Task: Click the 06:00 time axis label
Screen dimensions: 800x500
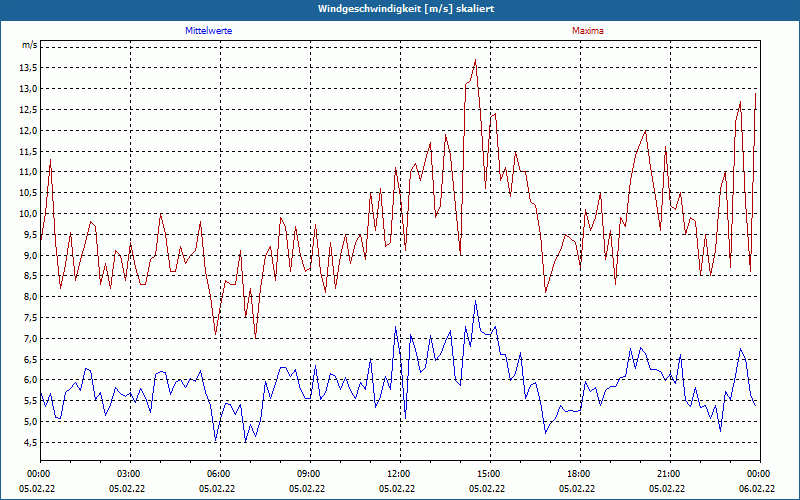Action: coord(220,474)
